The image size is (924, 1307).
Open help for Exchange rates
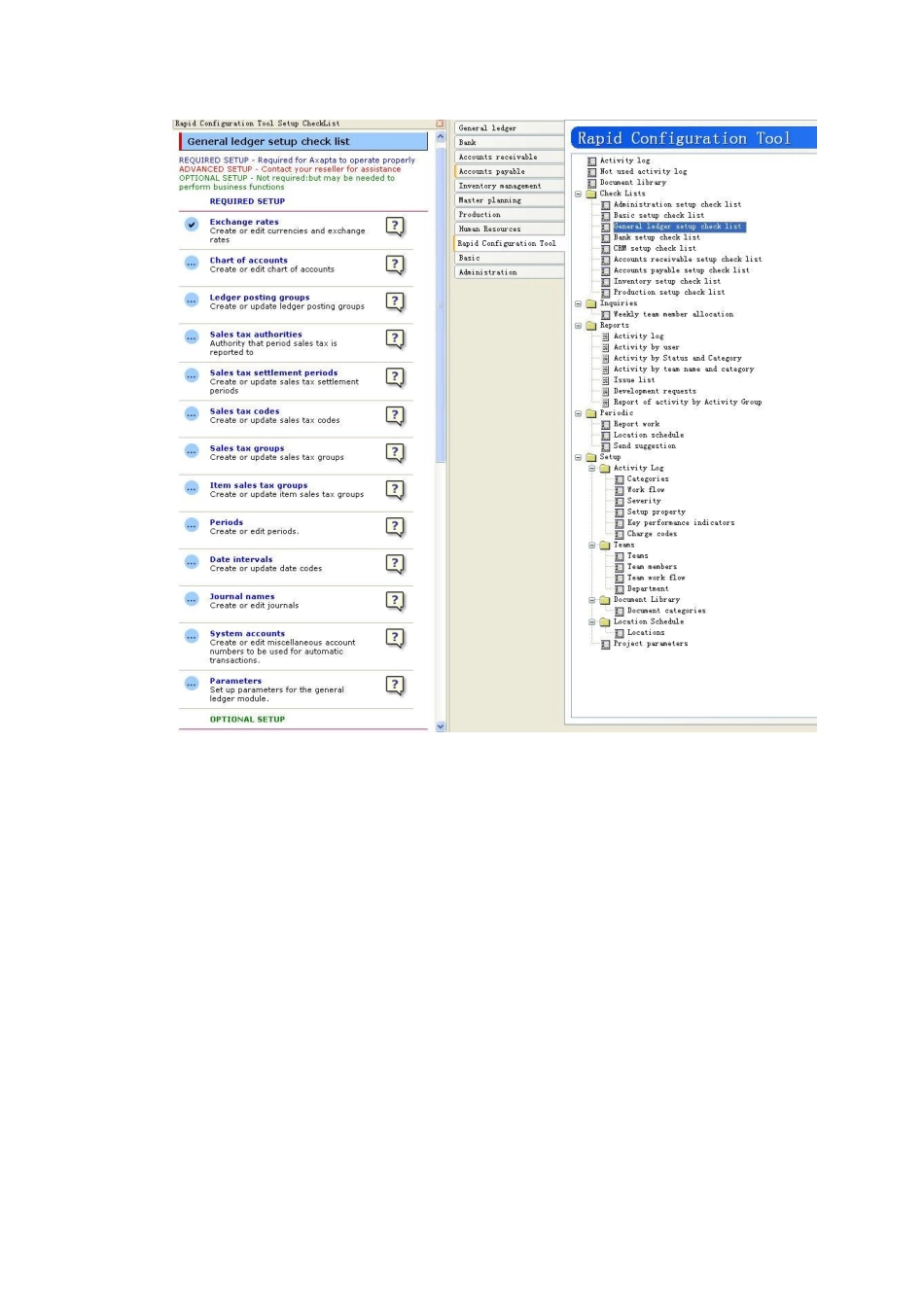395,226
